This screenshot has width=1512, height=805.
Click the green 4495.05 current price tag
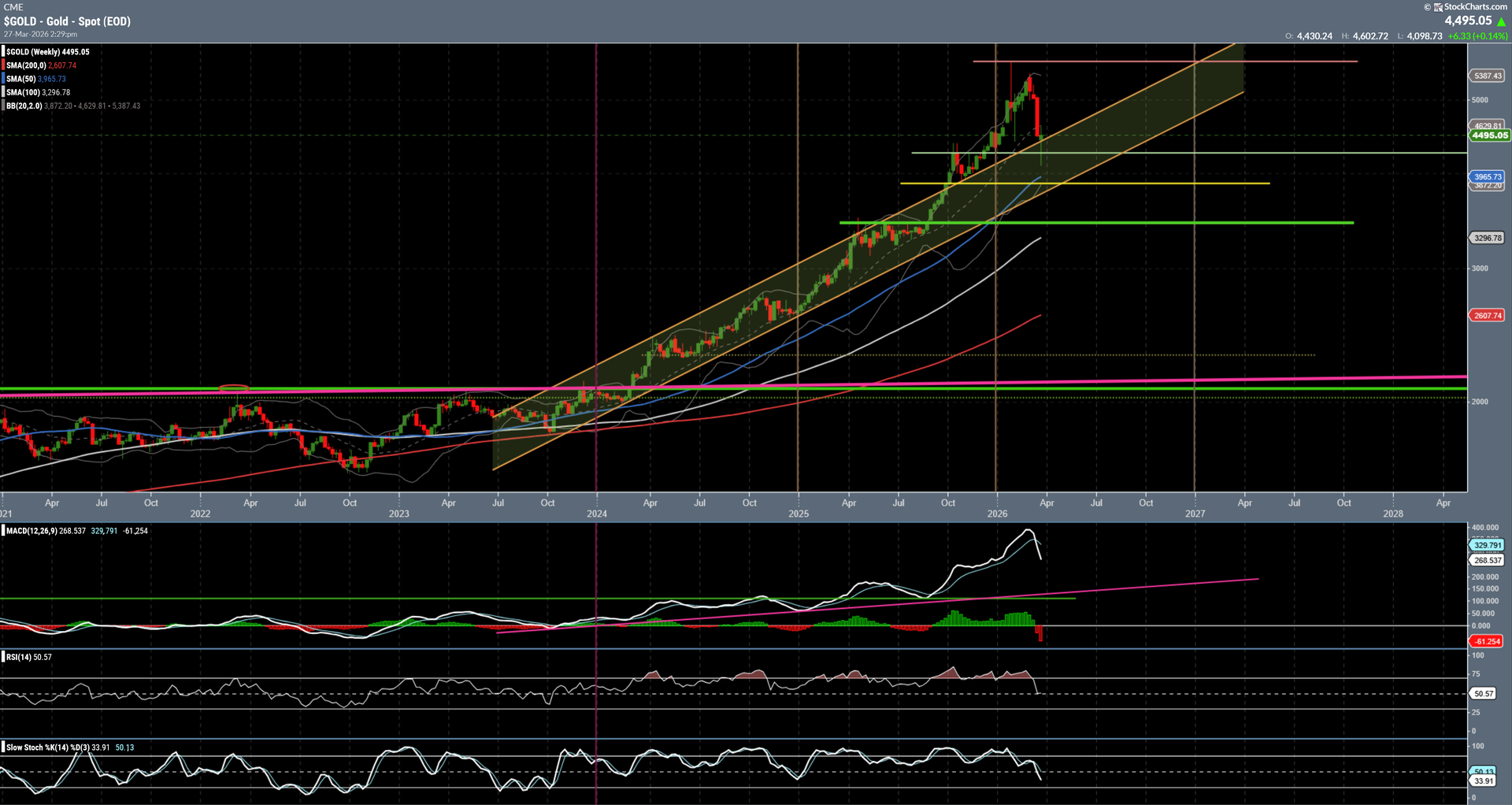[x=1488, y=135]
